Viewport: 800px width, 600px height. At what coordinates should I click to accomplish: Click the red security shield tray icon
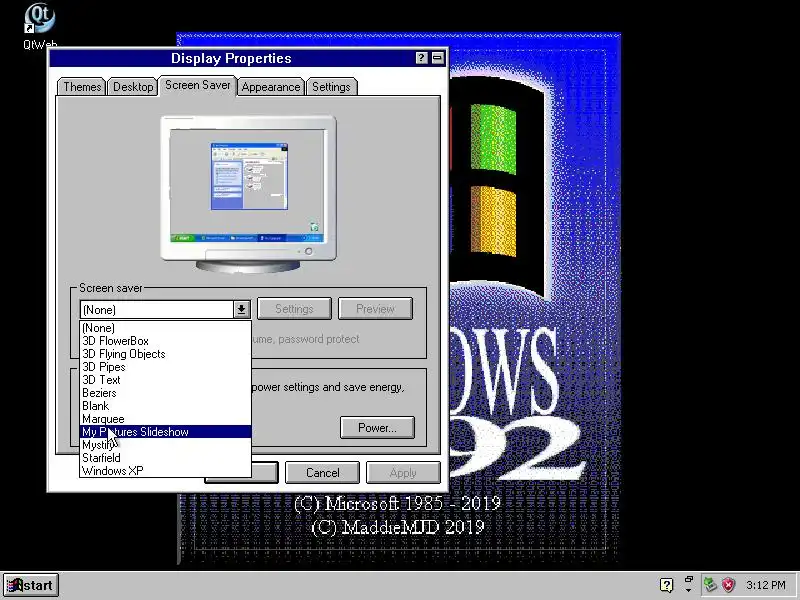click(729, 585)
